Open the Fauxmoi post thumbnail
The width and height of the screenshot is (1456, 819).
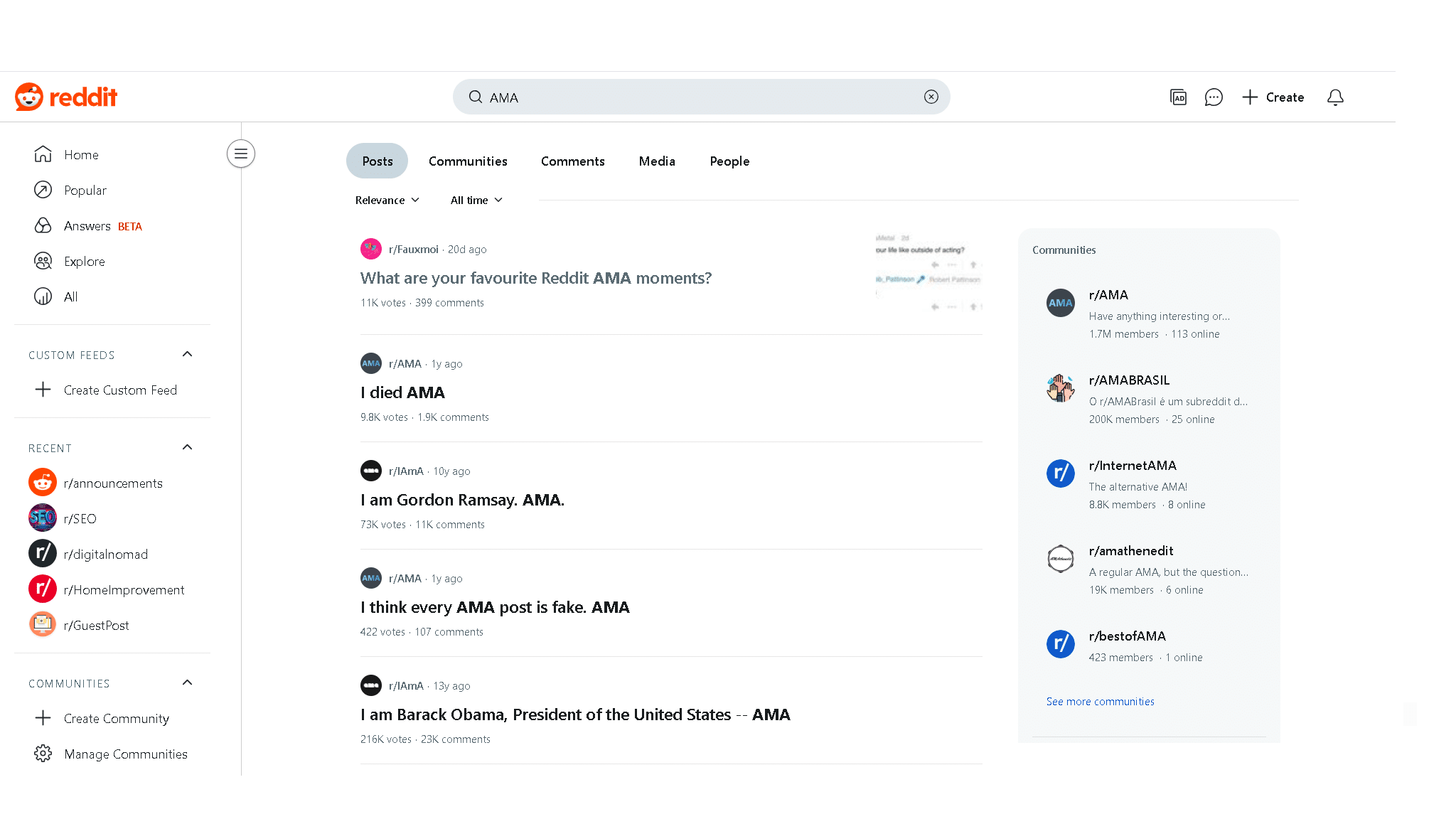click(x=928, y=275)
